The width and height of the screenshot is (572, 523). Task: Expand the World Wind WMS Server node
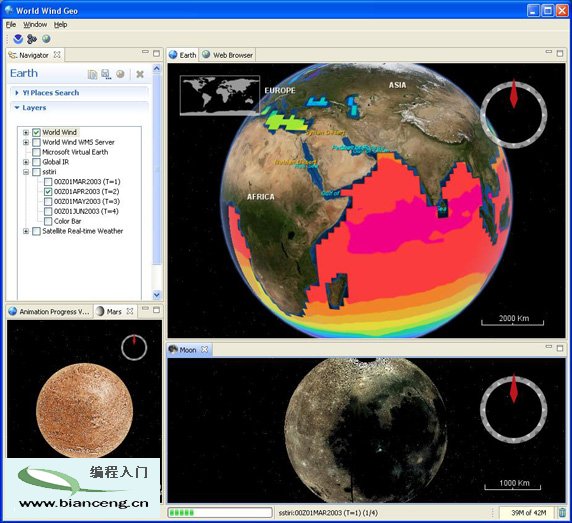point(26,142)
